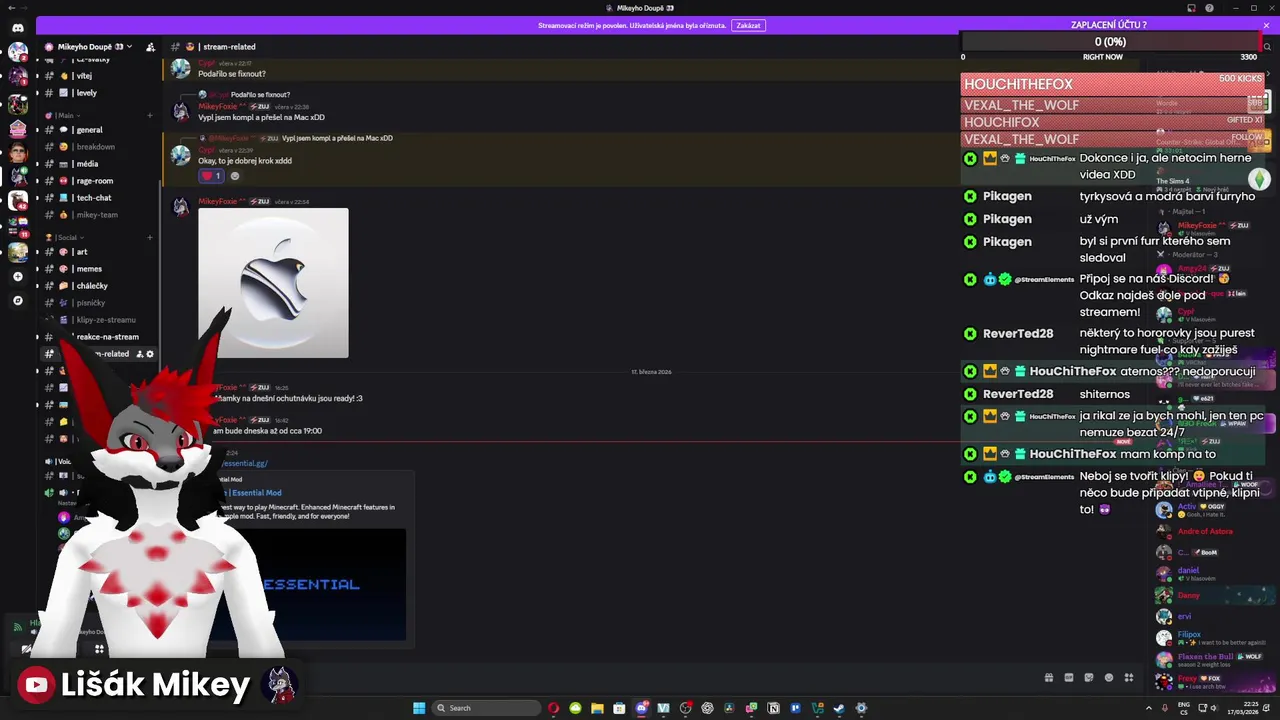Open the essential.gg link in chat
This screenshot has height=720, width=1280.
244,463
